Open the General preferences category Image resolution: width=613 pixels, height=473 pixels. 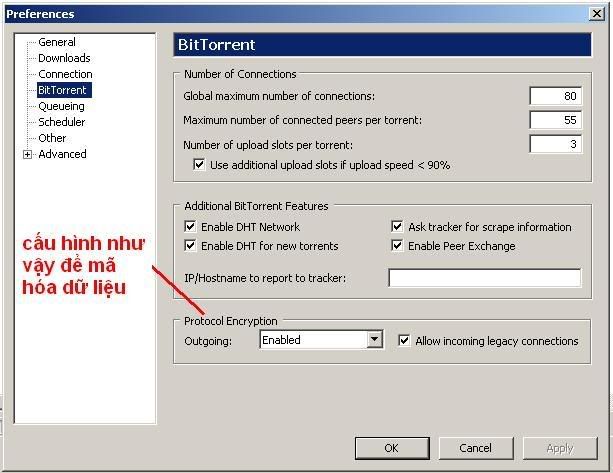[57, 42]
